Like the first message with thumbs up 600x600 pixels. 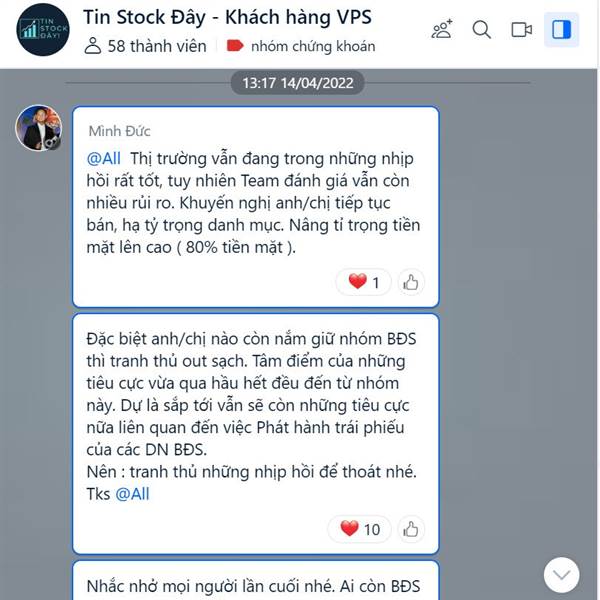pos(411,282)
